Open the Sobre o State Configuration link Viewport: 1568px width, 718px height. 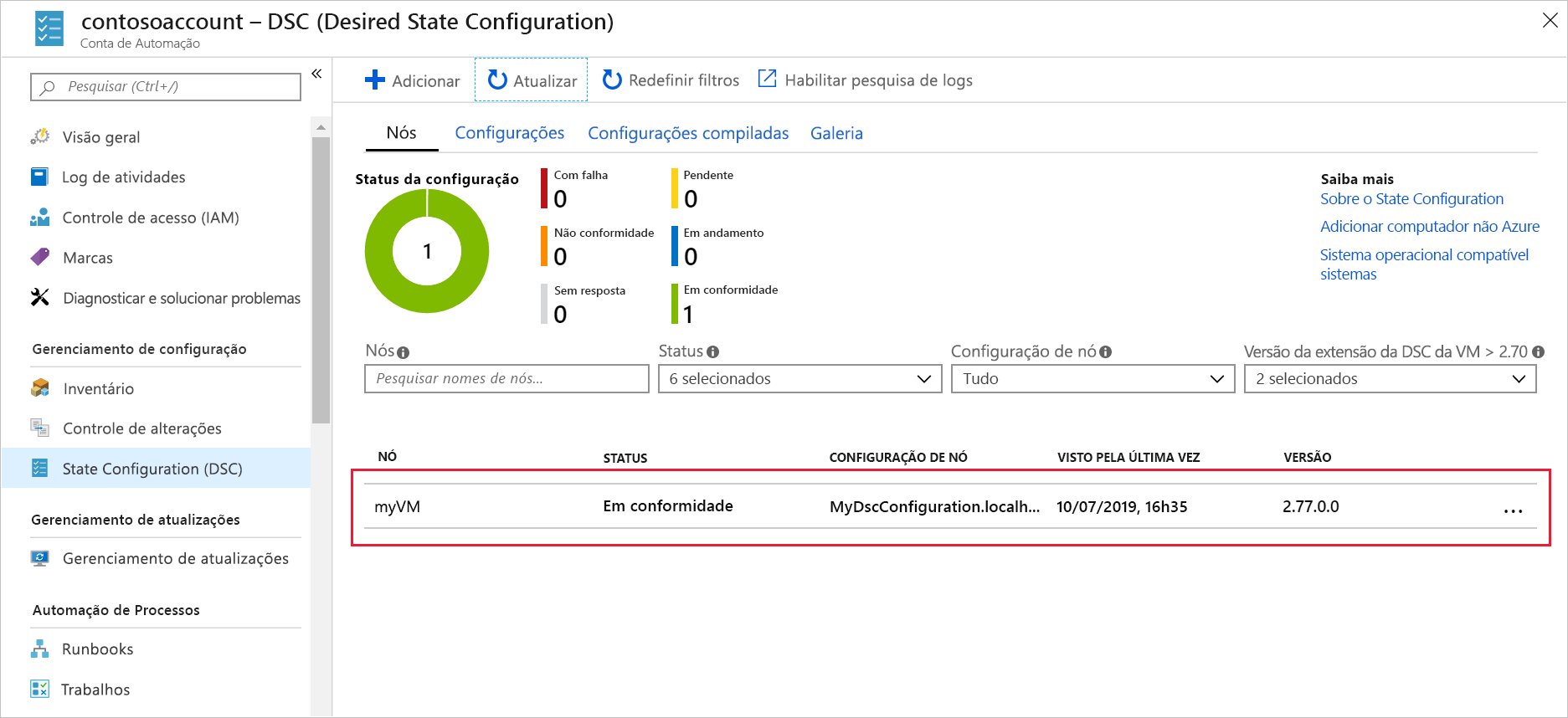pyautogui.click(x=1411, y=198)
